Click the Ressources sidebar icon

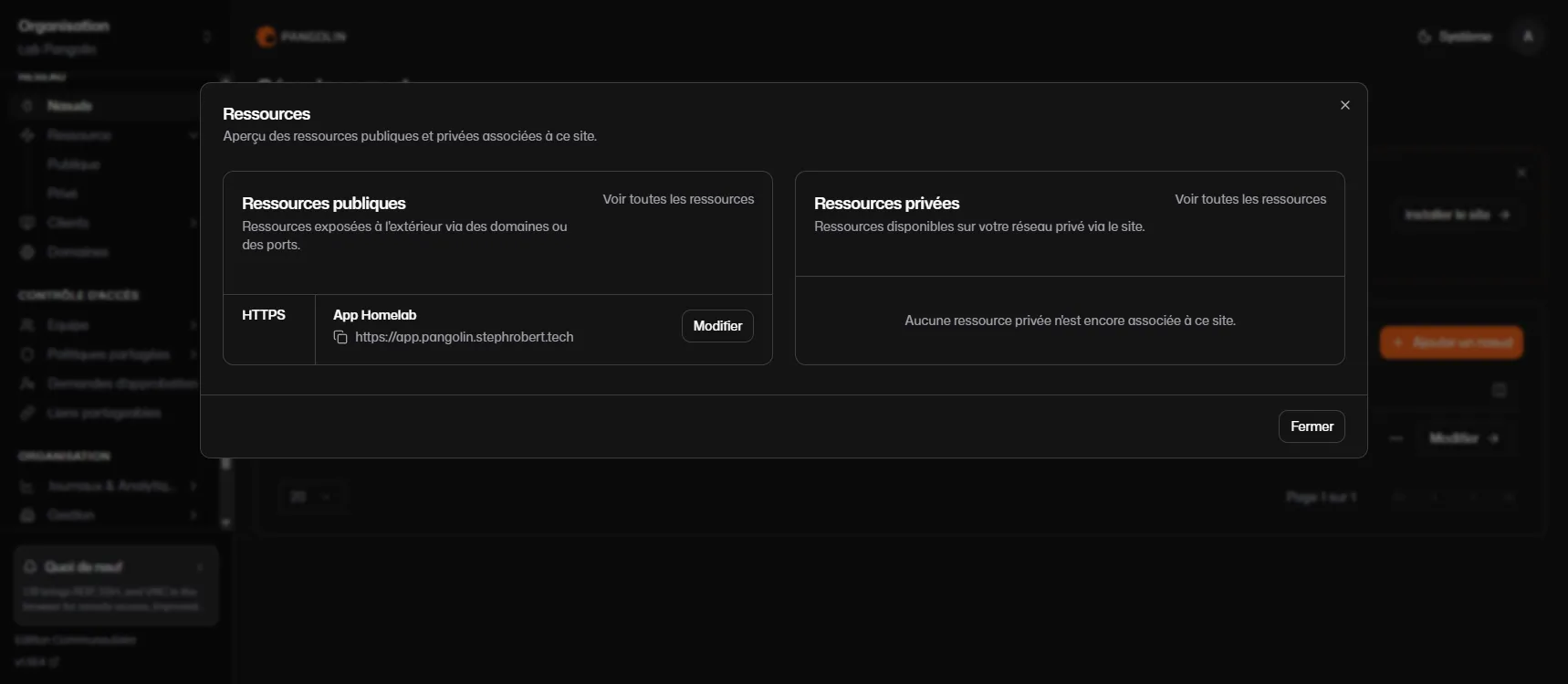point(27,135)
